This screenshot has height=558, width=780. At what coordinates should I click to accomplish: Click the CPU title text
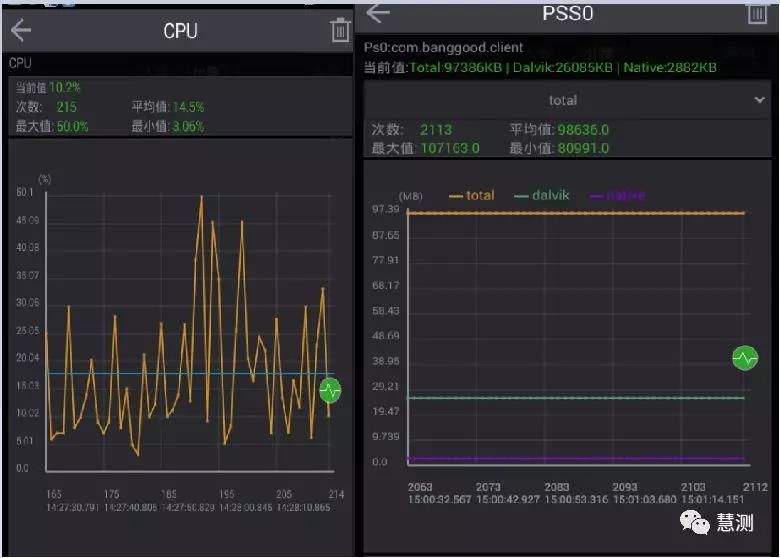pyautogui.click(x=180, y=31)
